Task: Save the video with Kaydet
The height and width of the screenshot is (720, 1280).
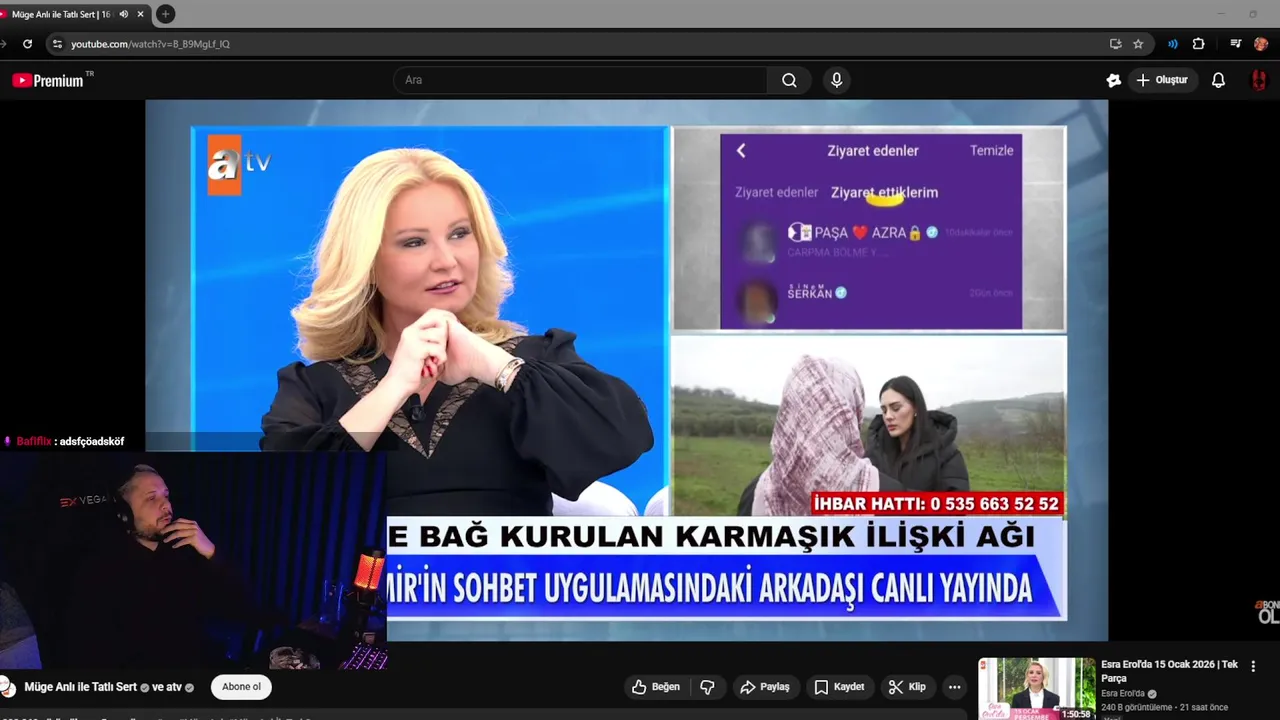Action: pyautogui.click(x=839, y=687)
